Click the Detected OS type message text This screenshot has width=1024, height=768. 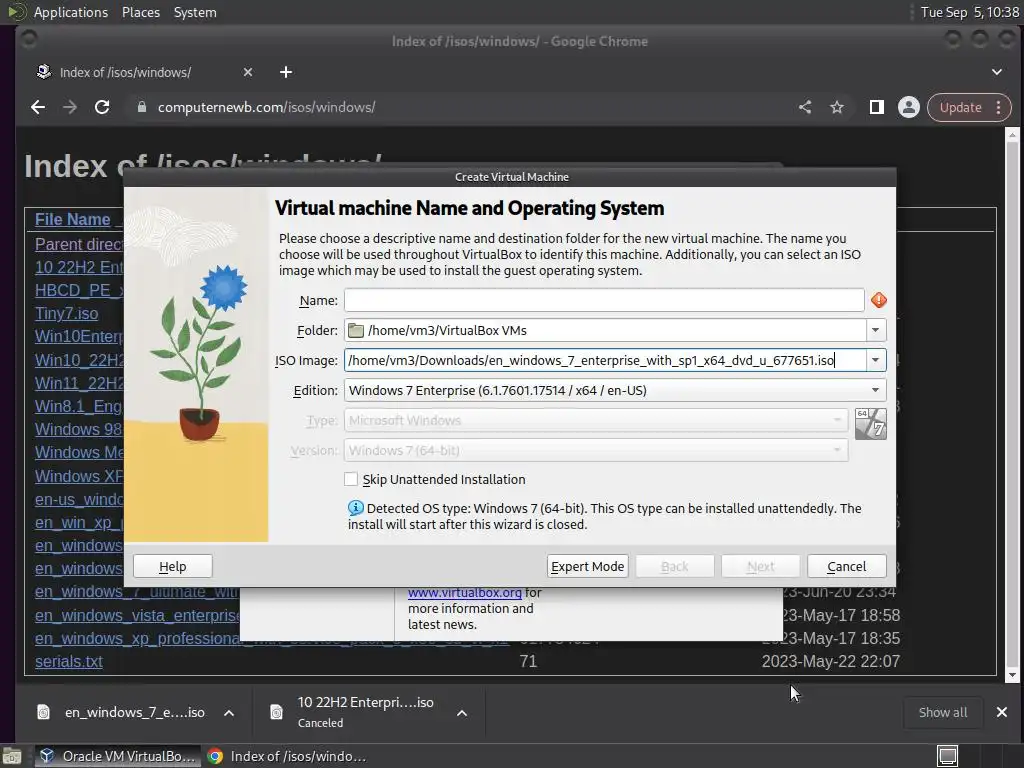tap(605, 516)
